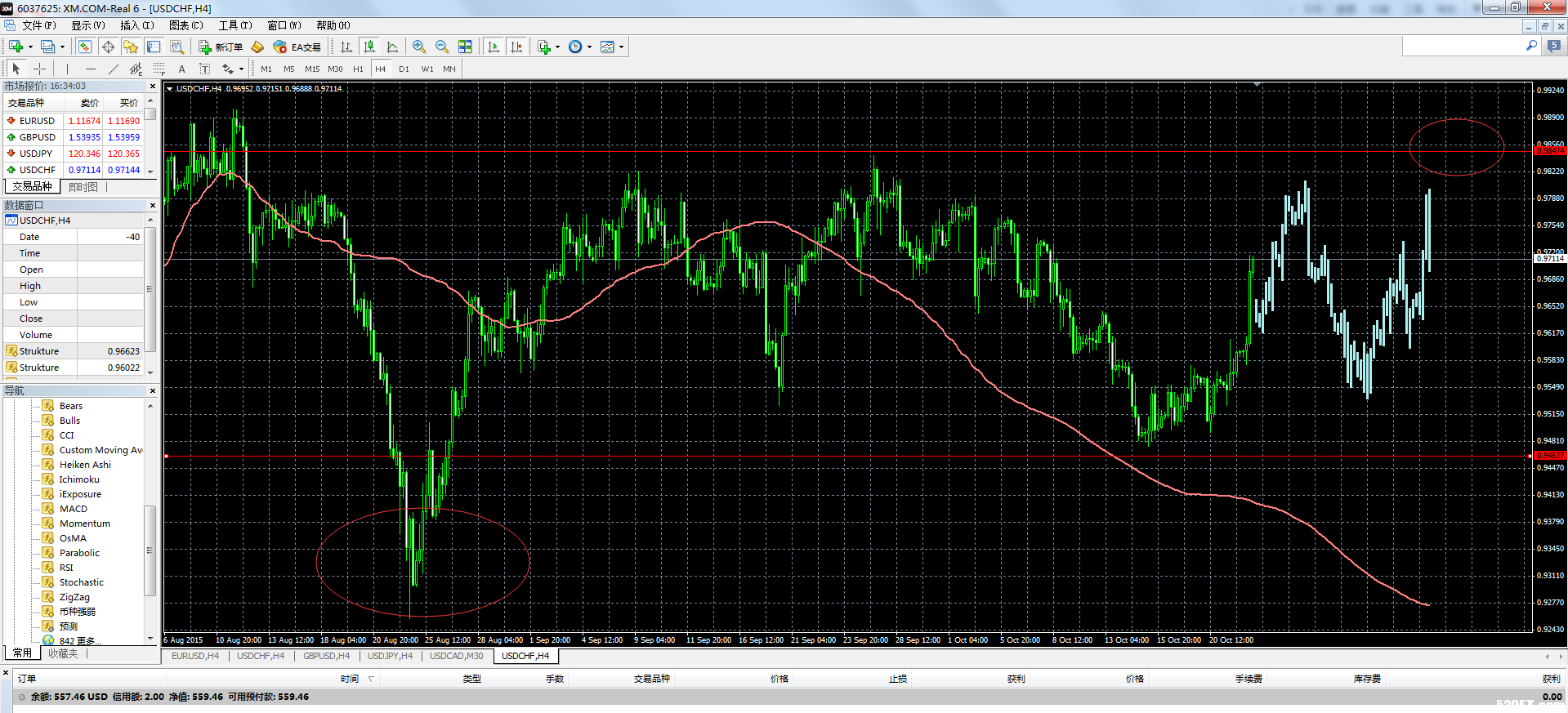Image resolution: width=1568 pixels, height=713 pixels.
Task: Click the New Order button
Action: click(221, 47)
